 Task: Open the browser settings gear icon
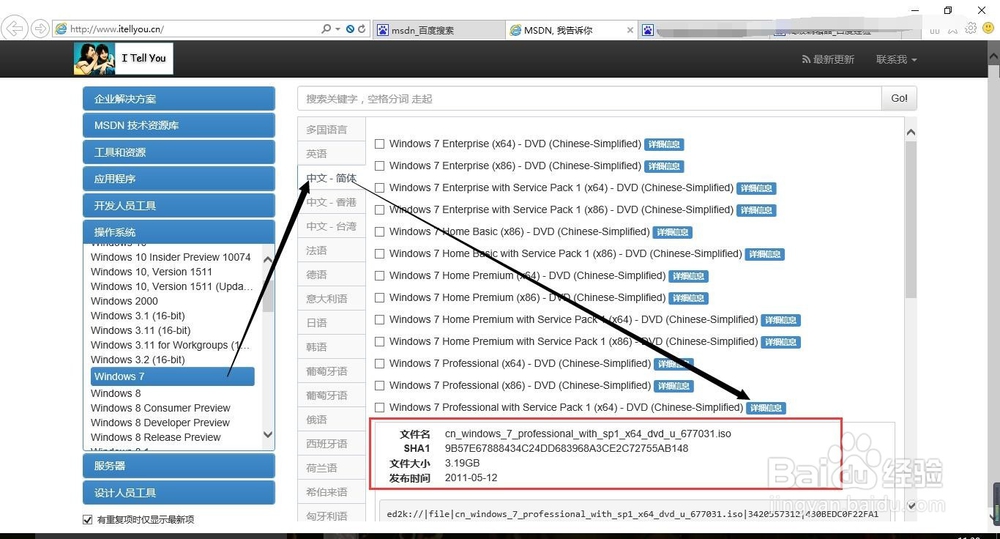971,29
